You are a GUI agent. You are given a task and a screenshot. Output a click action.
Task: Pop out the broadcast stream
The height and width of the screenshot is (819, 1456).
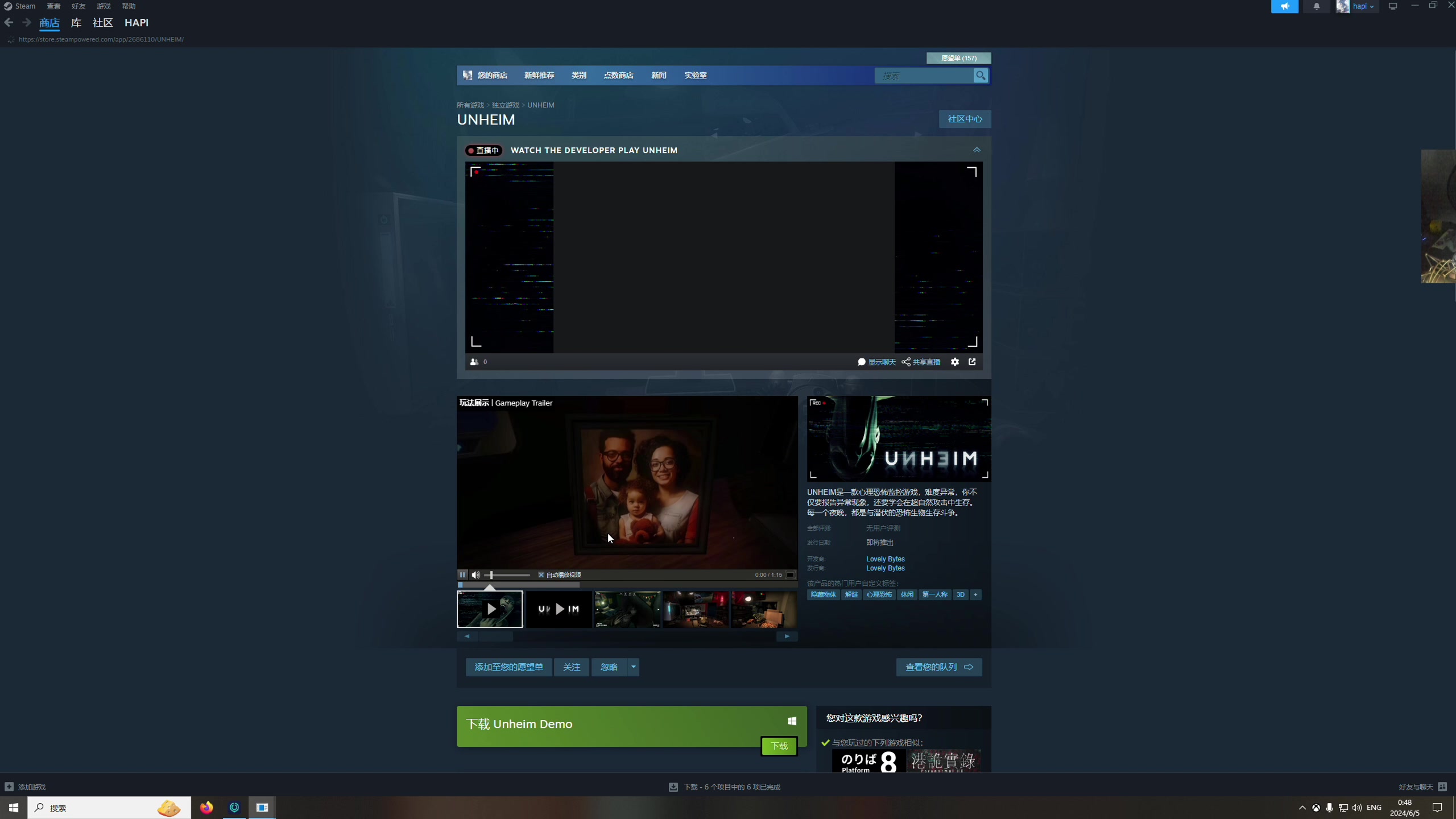click(x=973, y=362)
